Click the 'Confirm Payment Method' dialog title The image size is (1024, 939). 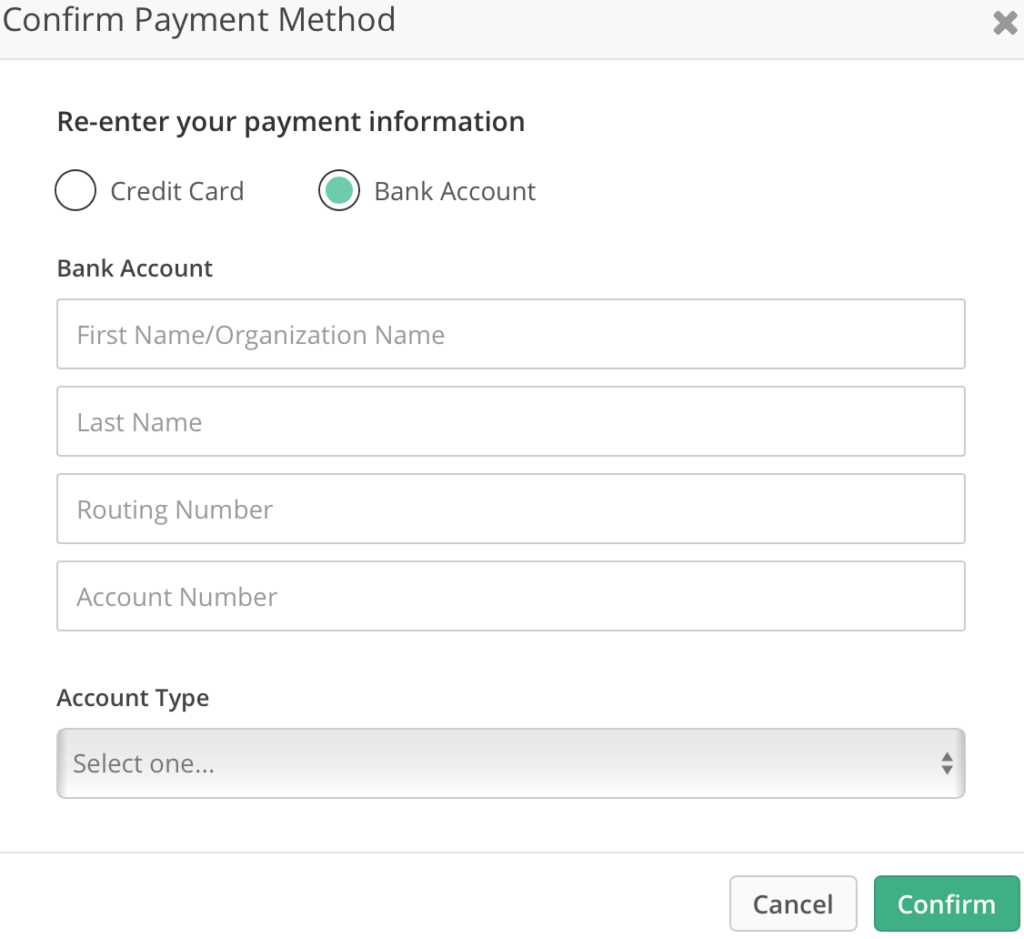click(199, 20)
